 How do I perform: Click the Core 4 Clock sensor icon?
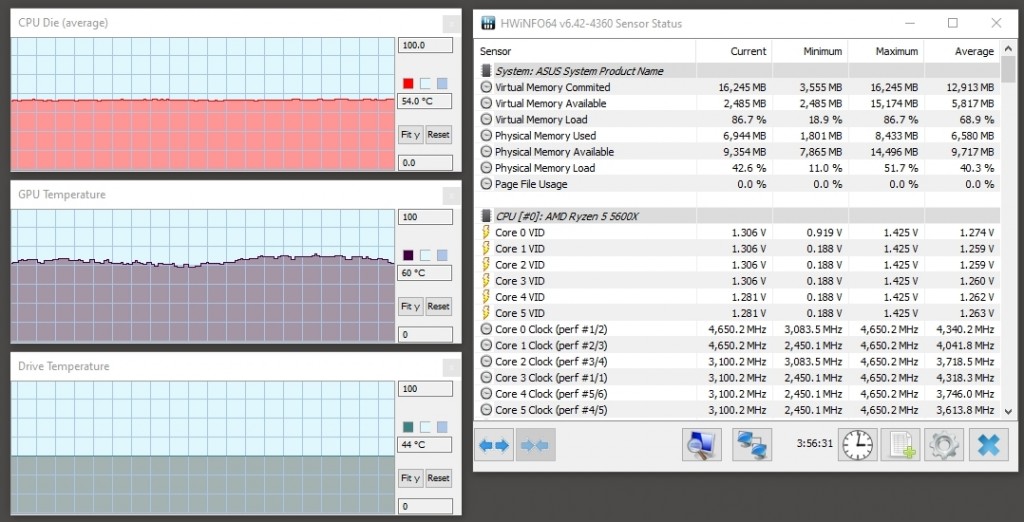pos(486,394)
